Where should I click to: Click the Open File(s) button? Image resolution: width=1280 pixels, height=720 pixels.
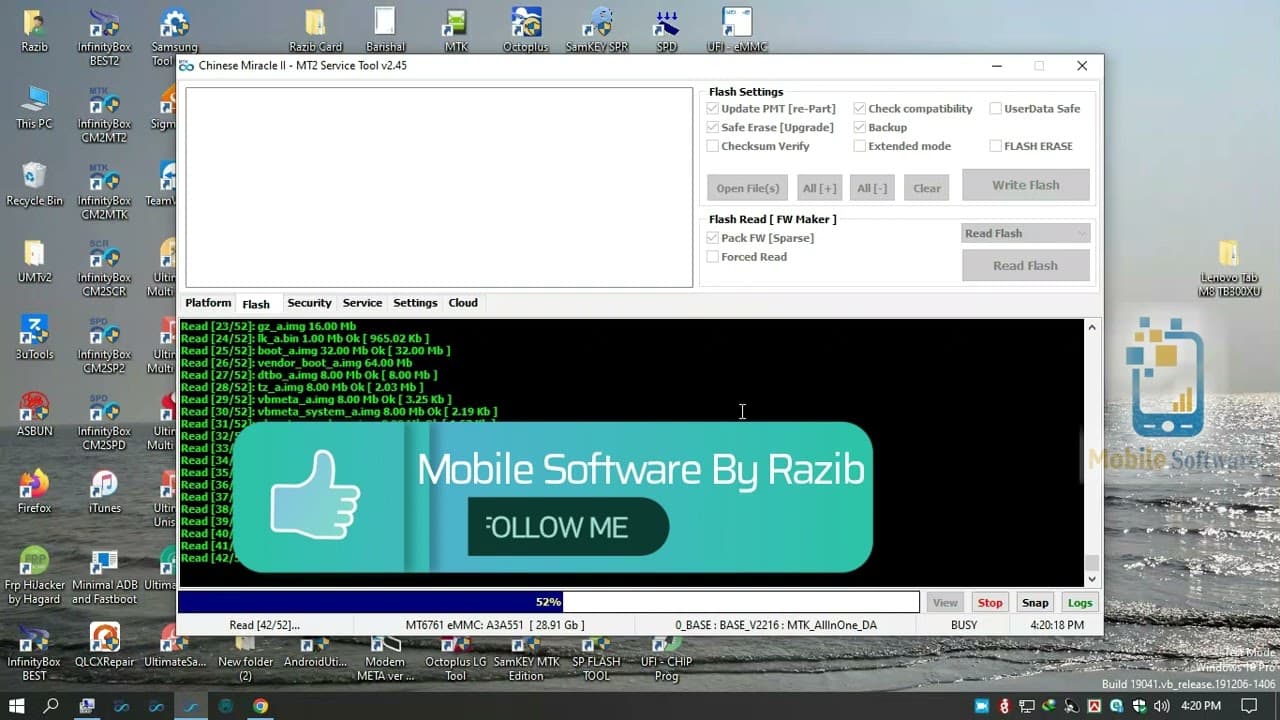747,188
